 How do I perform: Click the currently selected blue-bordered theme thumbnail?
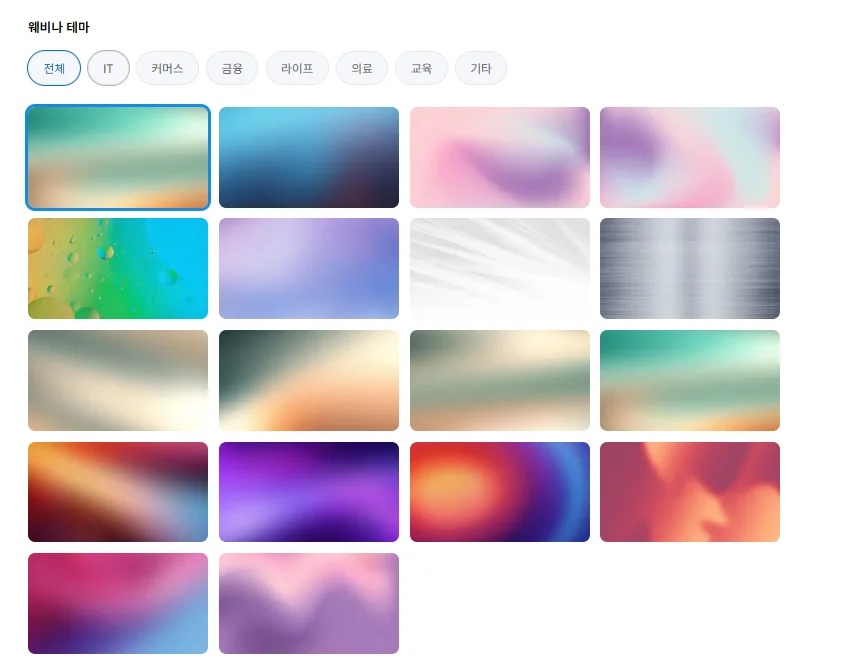tap(118, 157)
